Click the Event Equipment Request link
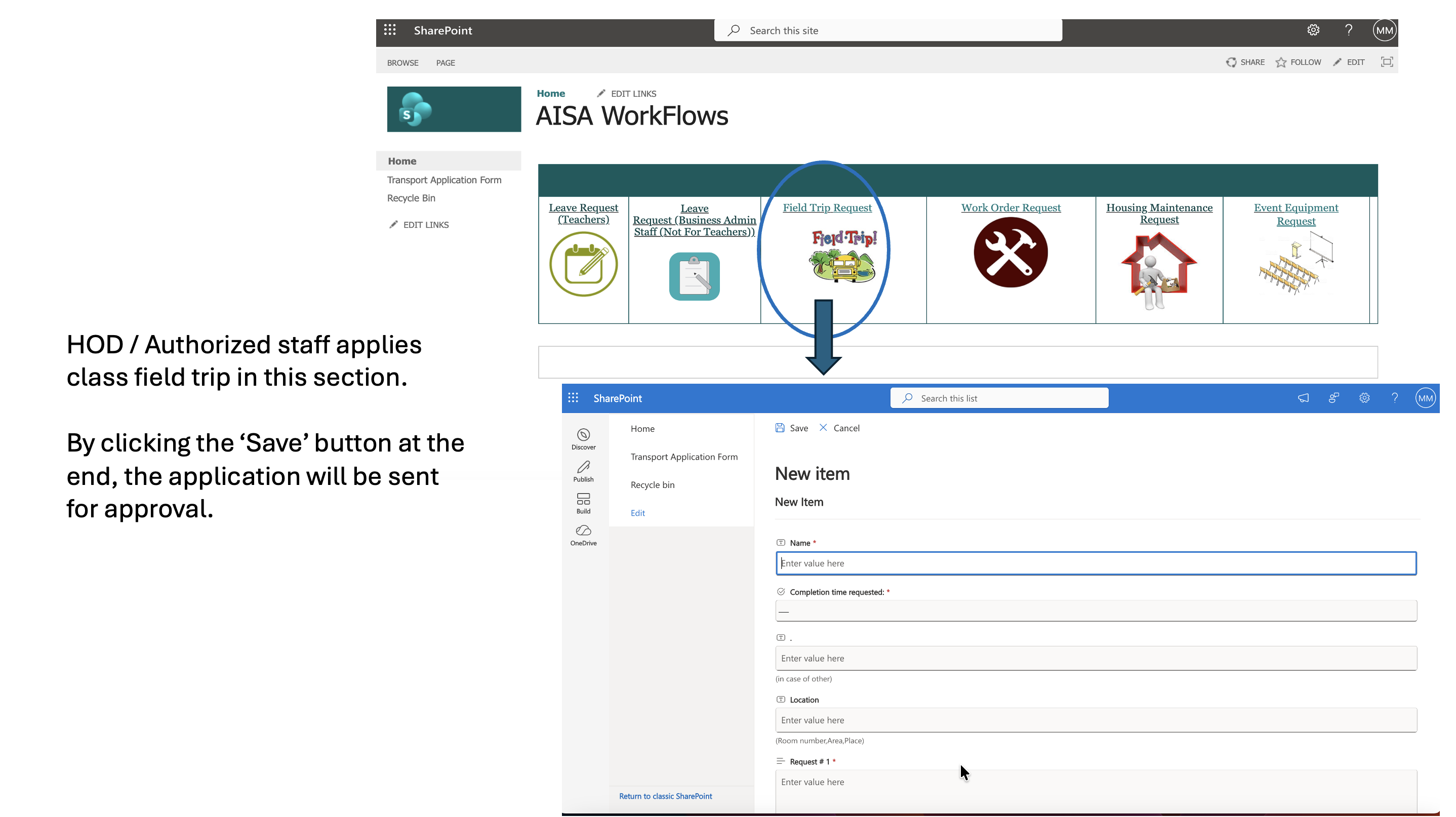Viewport: 1456px width, 817px height. tap(1296, 214)
